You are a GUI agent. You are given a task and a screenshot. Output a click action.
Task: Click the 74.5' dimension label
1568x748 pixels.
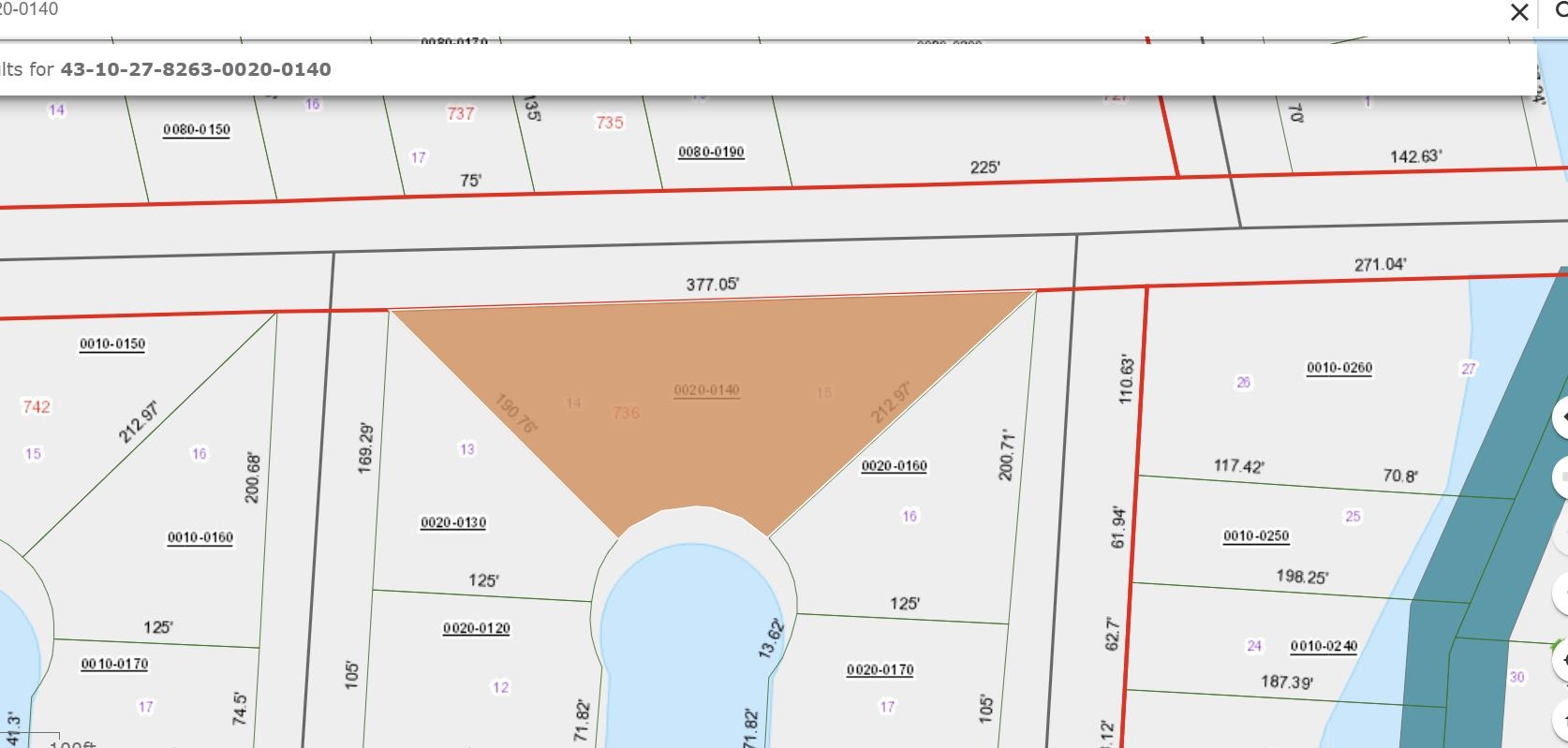pos(240,709)
